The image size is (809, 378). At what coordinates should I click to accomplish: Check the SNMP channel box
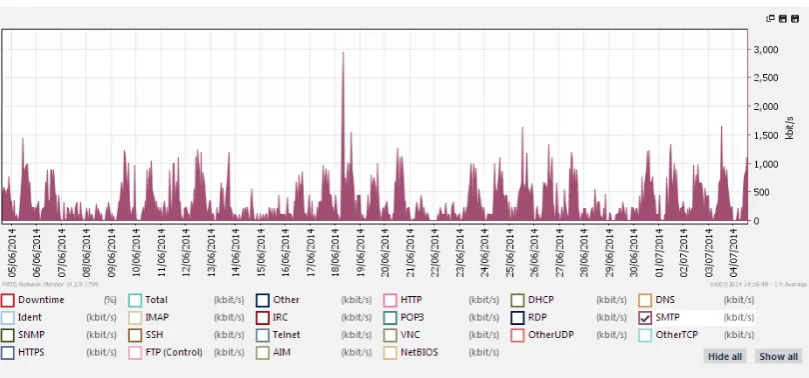pyautogui.click(x=7, y=335)
